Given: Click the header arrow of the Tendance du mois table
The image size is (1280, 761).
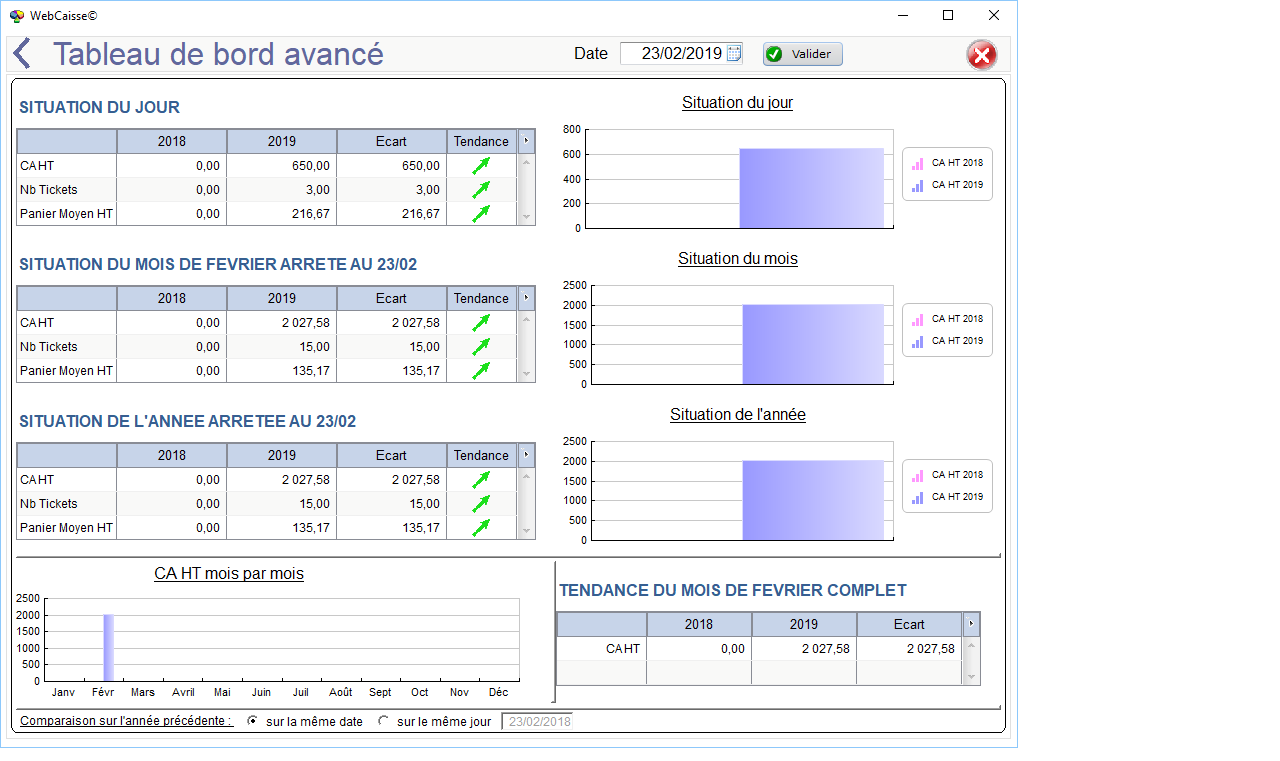Looking at the screenshot, I should 969,624.
